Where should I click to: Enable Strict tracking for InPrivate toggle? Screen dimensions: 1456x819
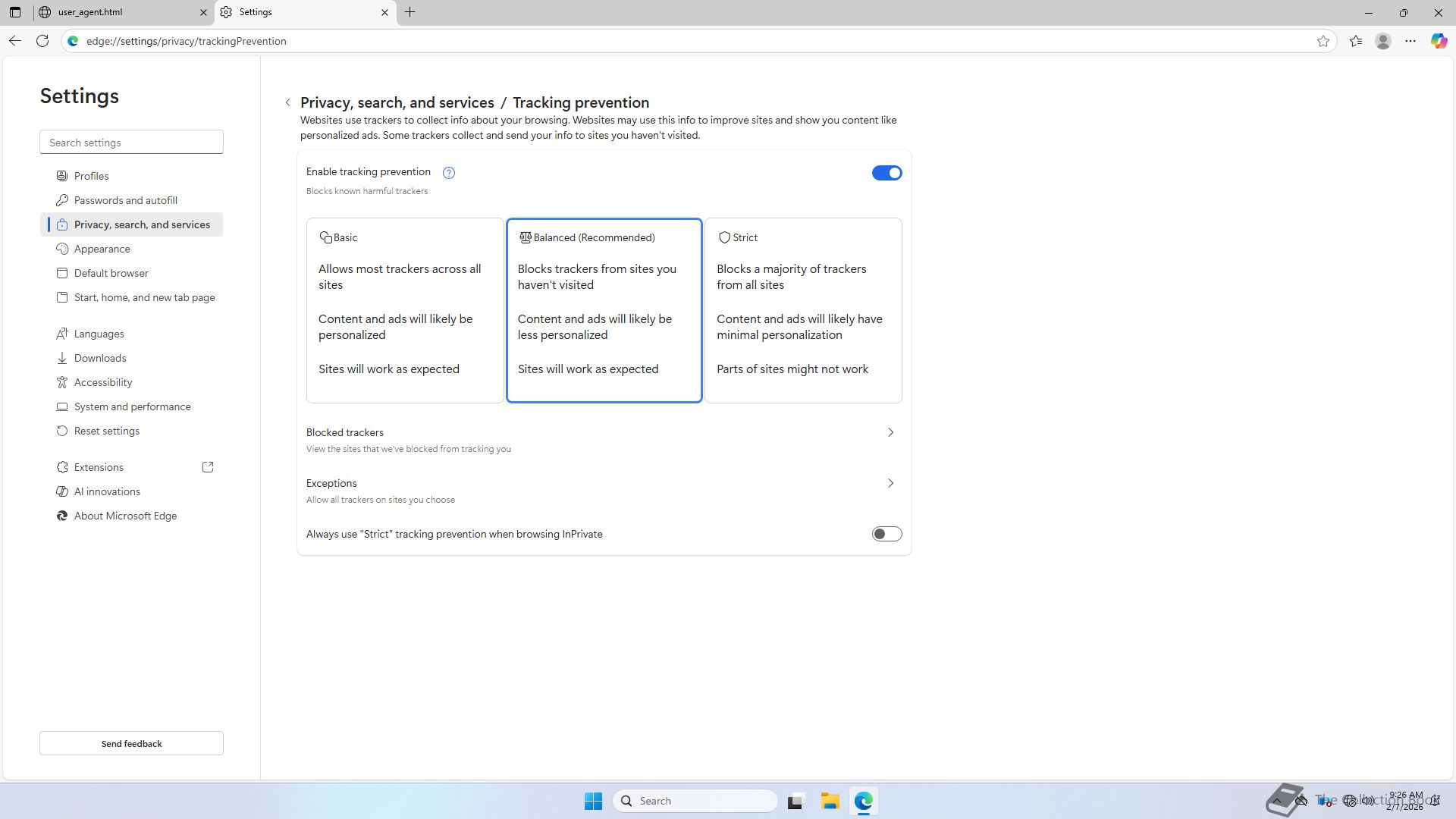(x=886, y=534)
